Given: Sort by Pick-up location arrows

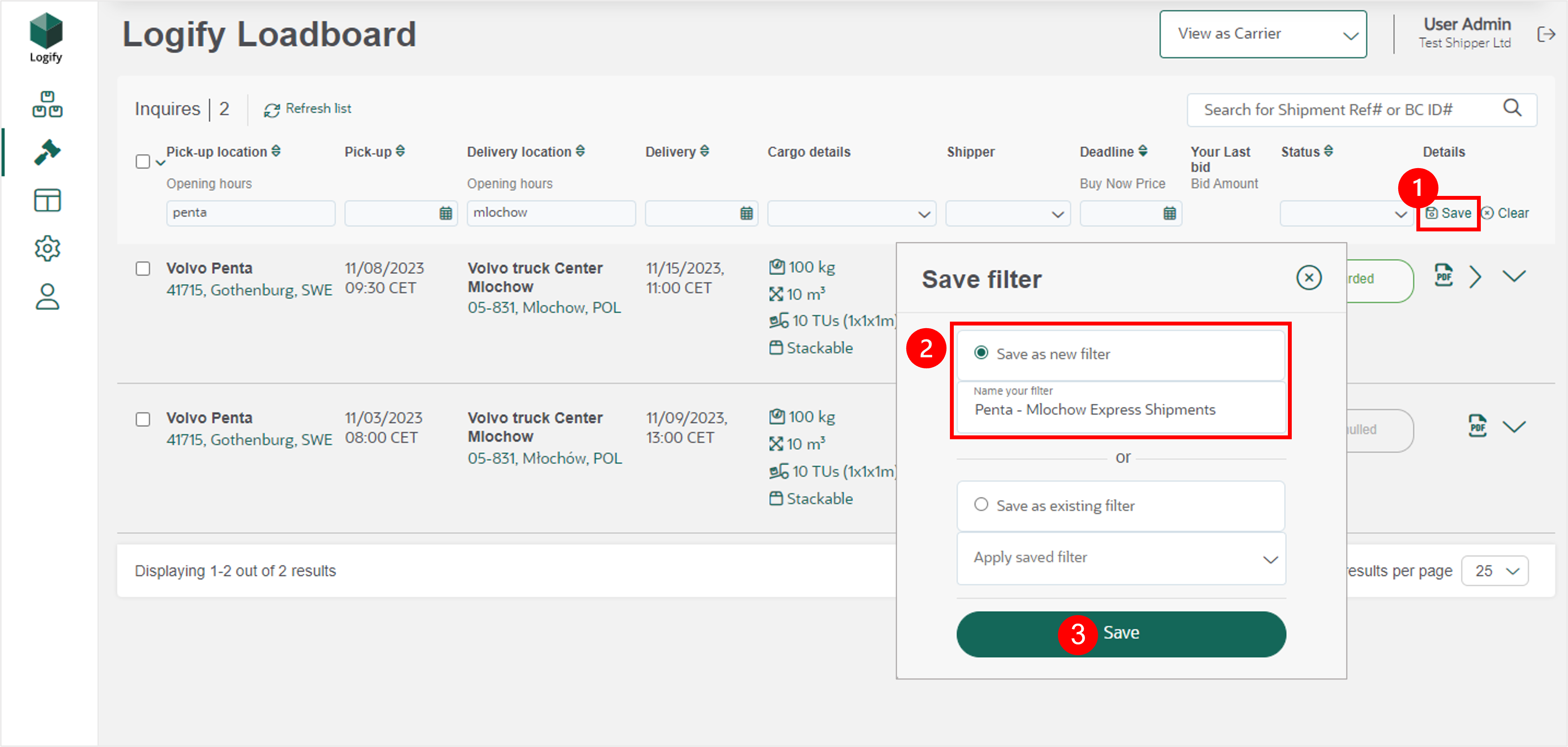Looking at the screenshot, I should (x=276, y=151).
